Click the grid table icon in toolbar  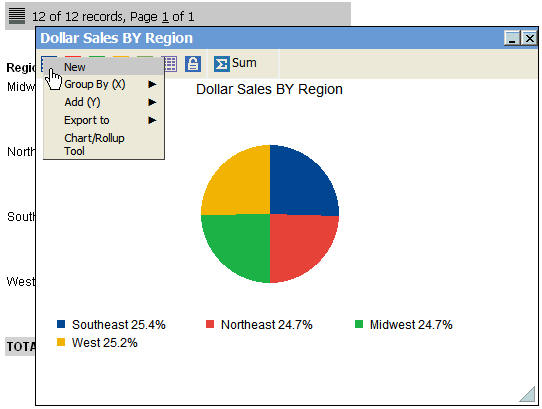coord(171,64)
